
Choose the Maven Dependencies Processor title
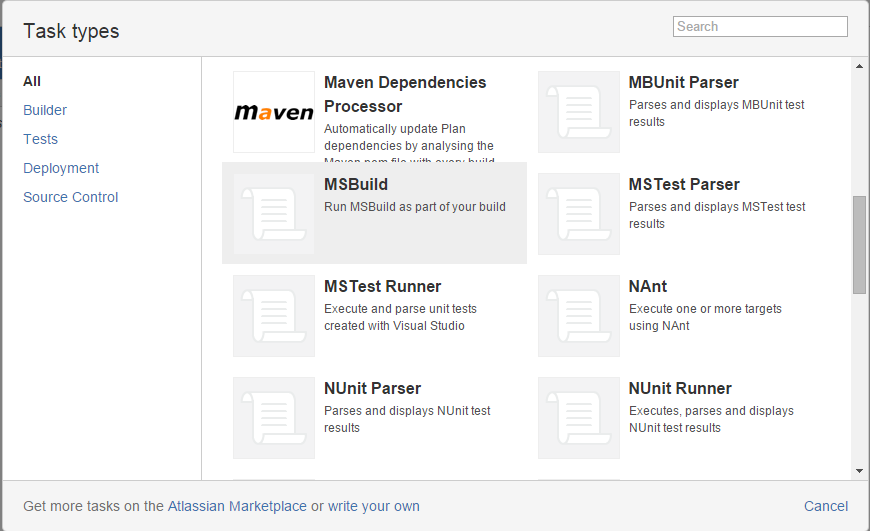(405, 94)
